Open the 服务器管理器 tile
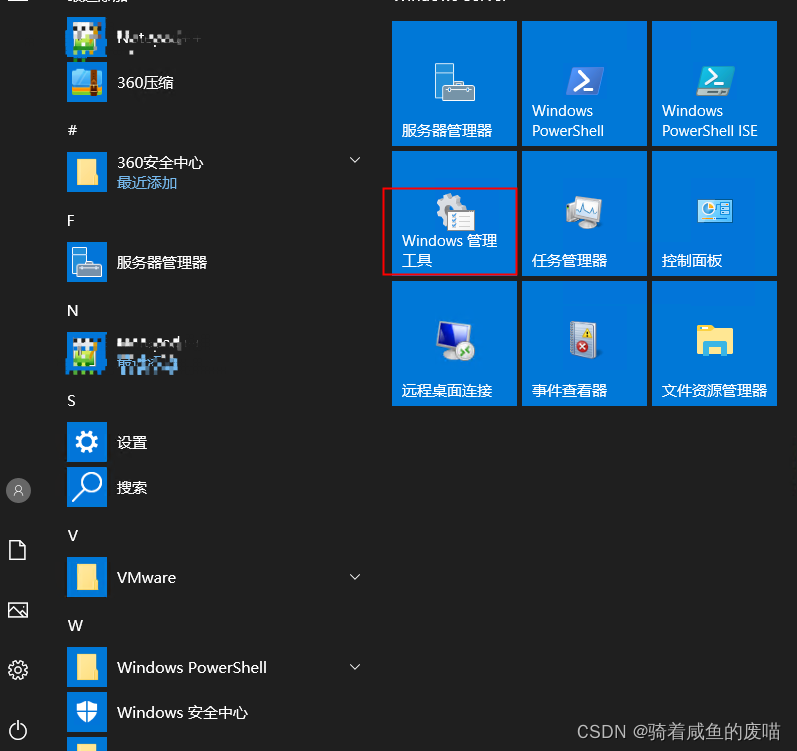The width and height of the screenshot is (797, 751). click(454, 83)
